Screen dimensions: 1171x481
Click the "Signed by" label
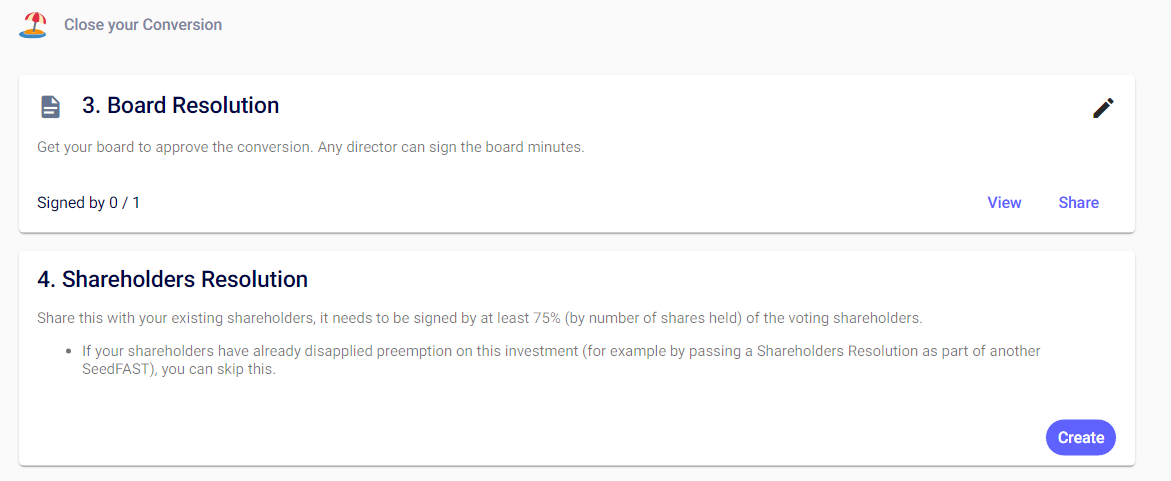(x=70, y=203)
